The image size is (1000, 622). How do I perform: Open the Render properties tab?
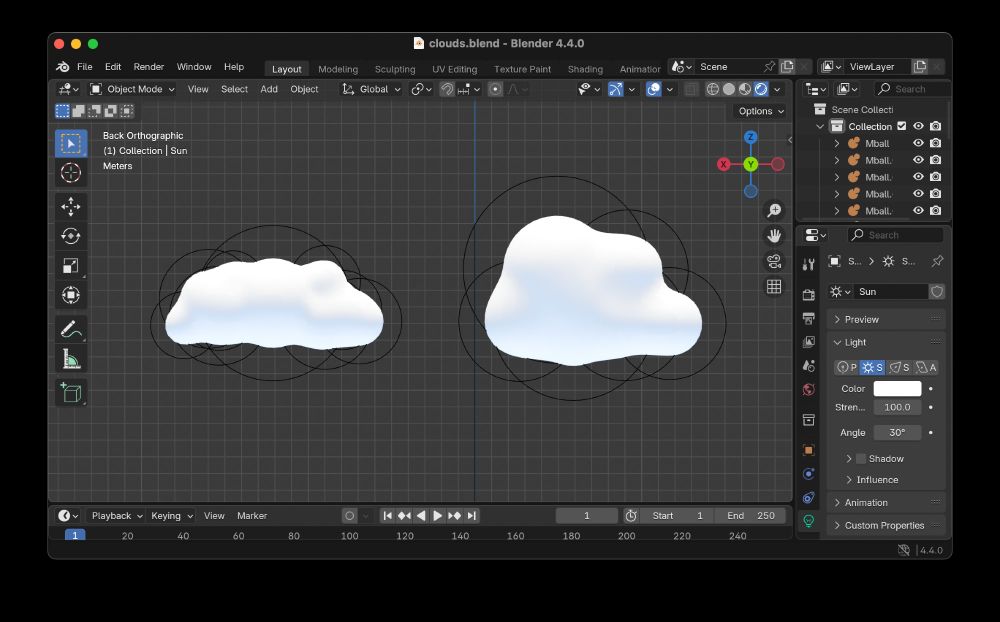click(809, 294)
